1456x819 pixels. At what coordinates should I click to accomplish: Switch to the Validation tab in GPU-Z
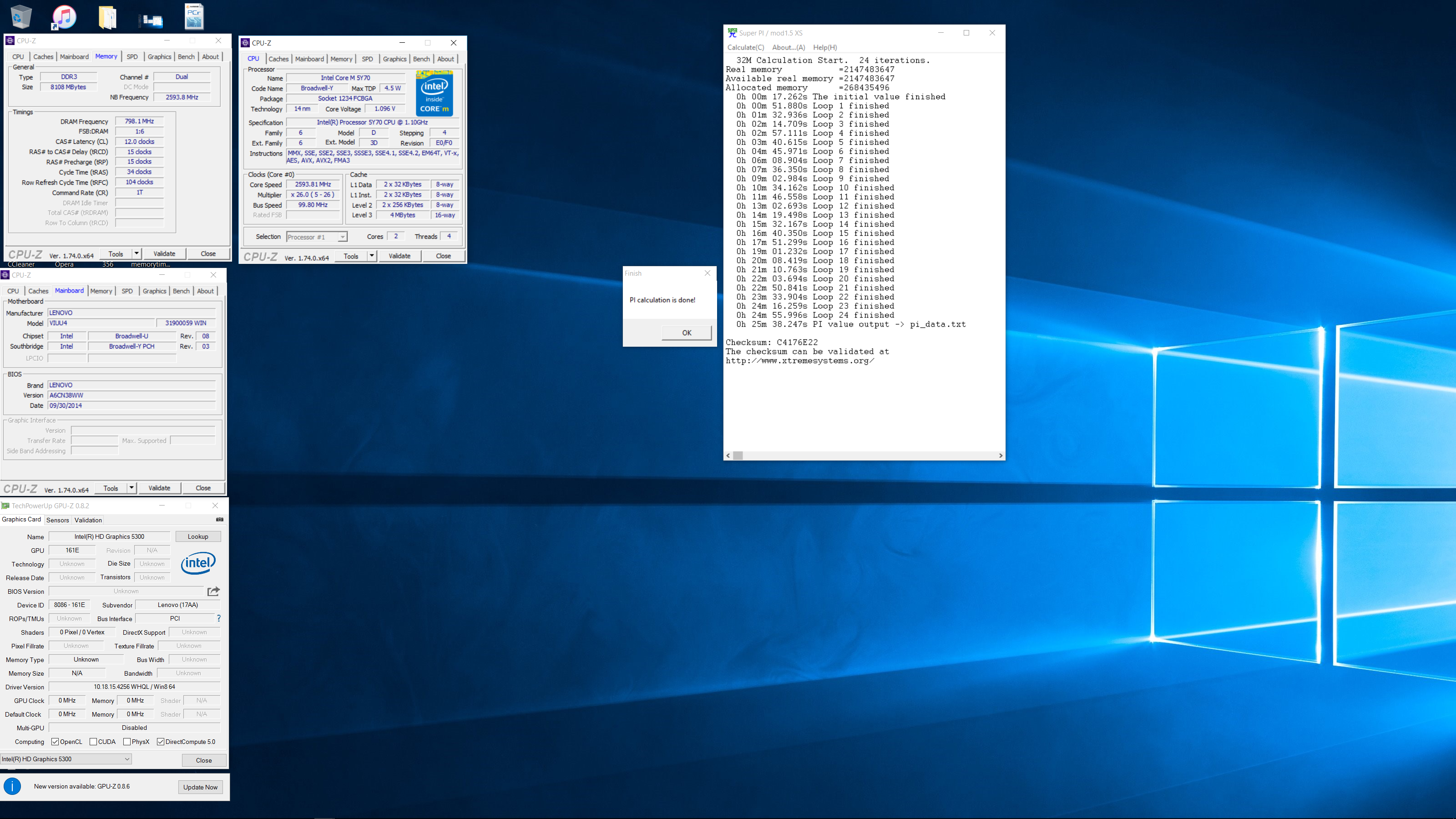tap(88, 520)
